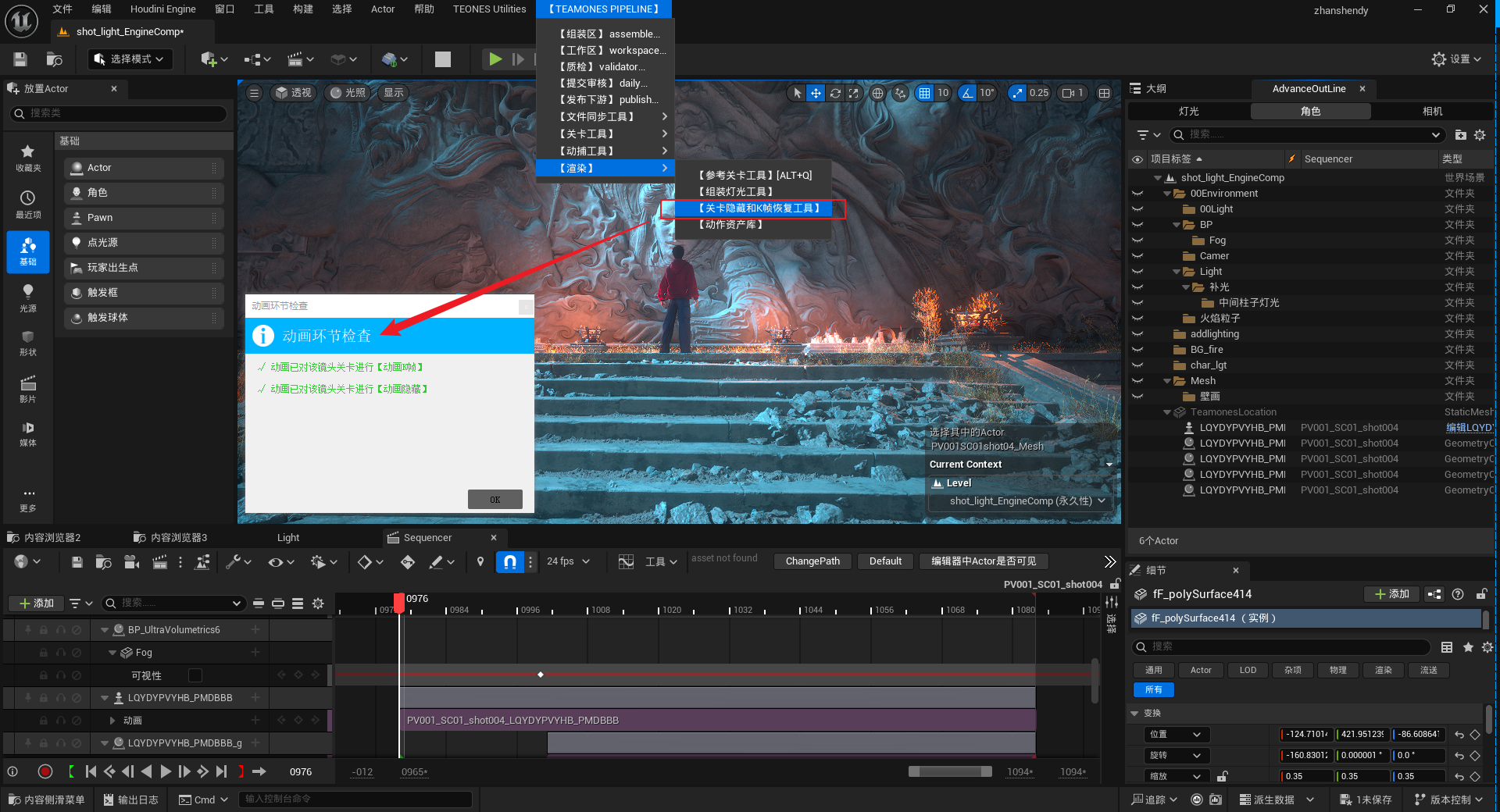
Task: Select 【动作资产库】 submenu entry
Action: coord(730,225)
